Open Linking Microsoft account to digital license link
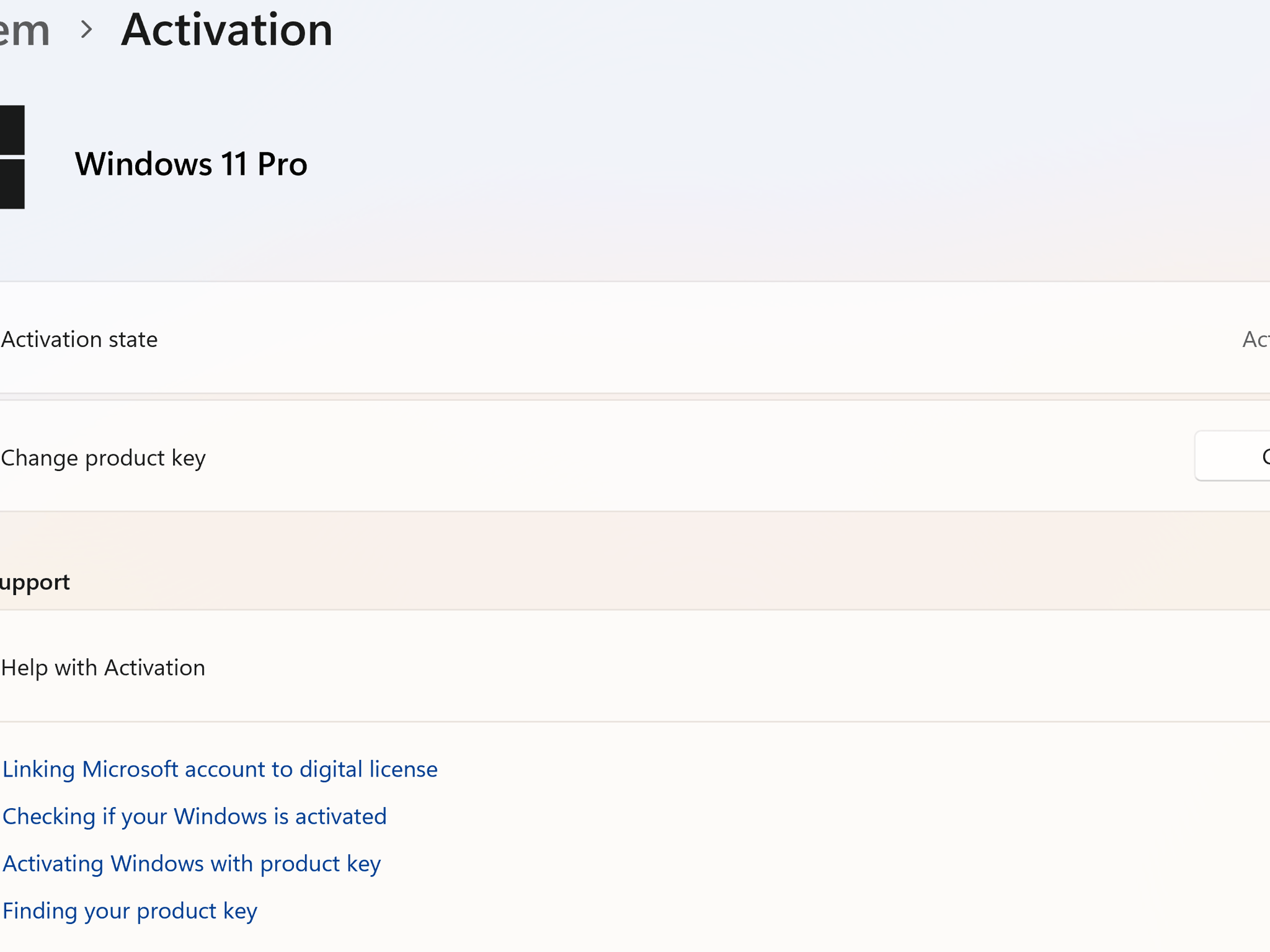1270x952 pixels. (x=220, y=769)
